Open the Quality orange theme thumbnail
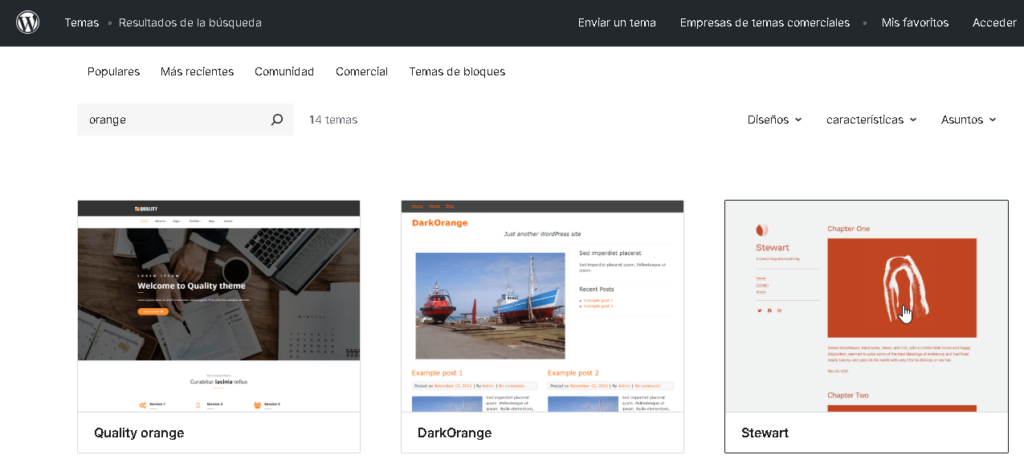 point(219,306)
